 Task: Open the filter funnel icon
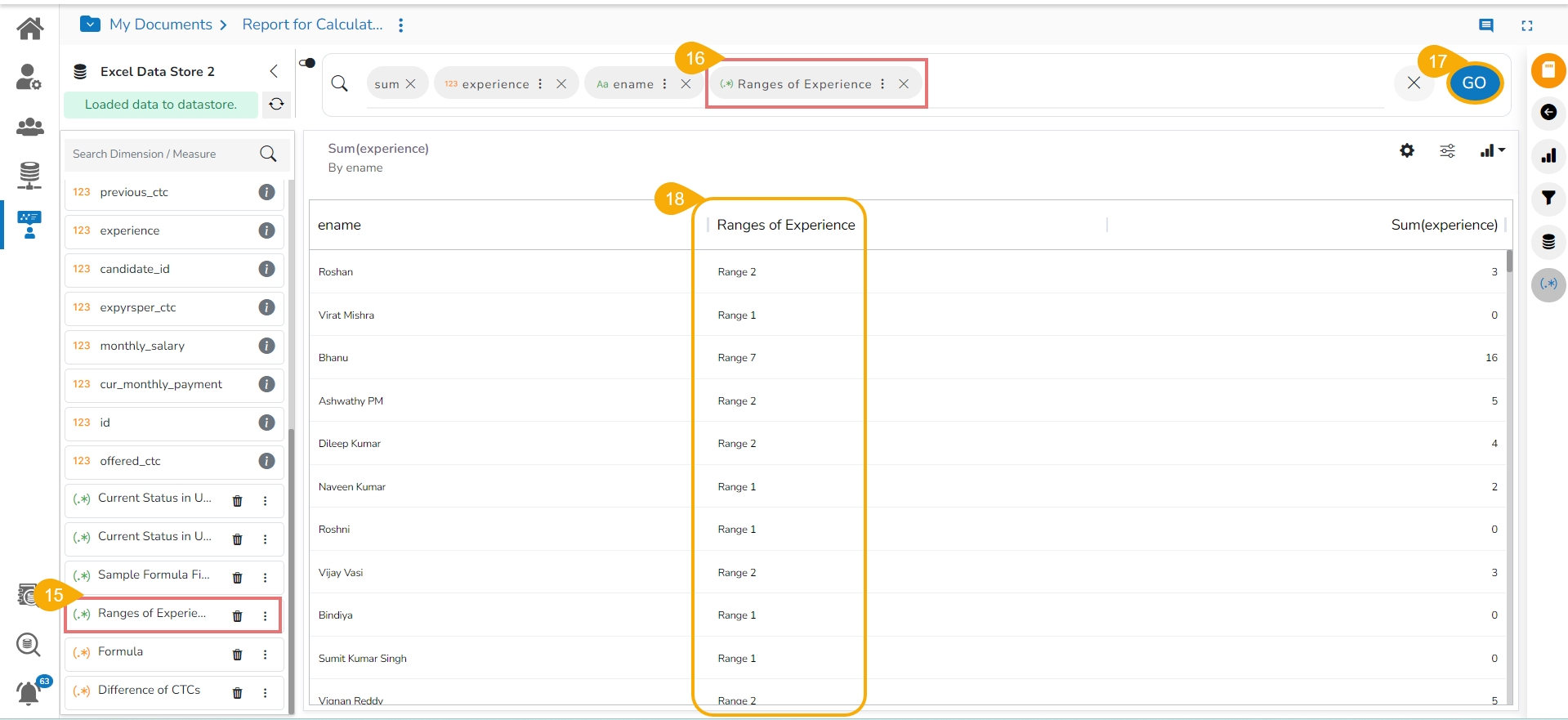click(x=1548, y=198)
